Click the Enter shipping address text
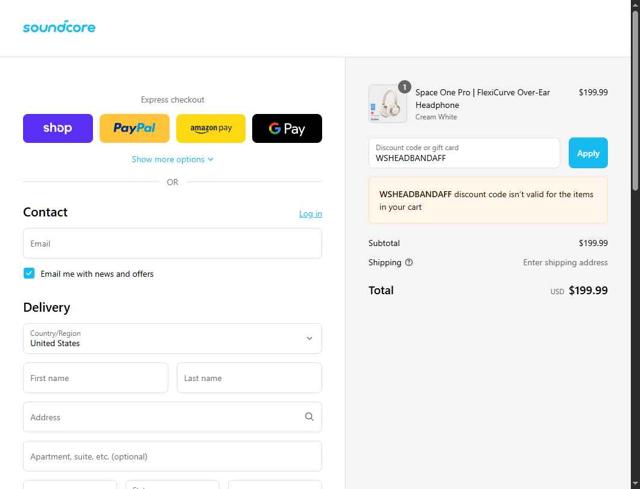This screenshot has width=640, height=489. [x=565, y=262]
